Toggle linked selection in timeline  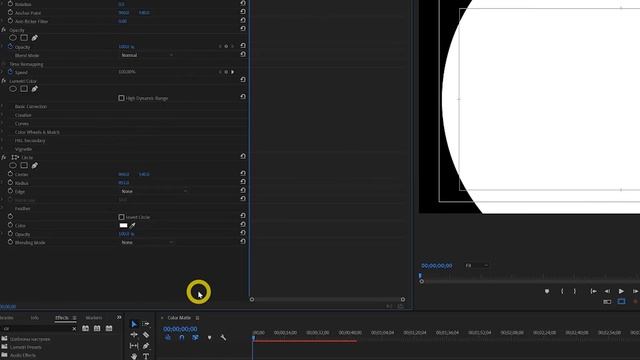pos(196,338)
